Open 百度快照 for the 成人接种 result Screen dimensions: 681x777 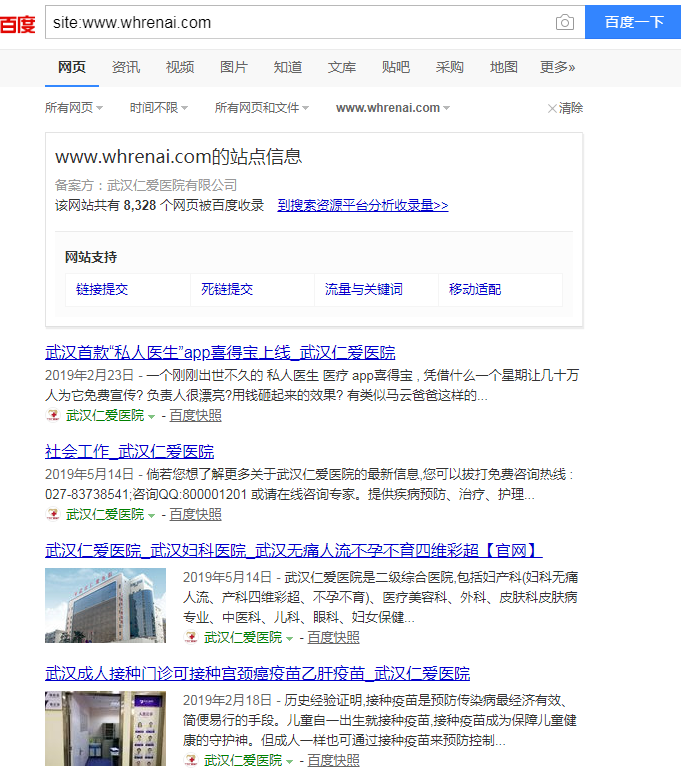[x=333, y=760]
